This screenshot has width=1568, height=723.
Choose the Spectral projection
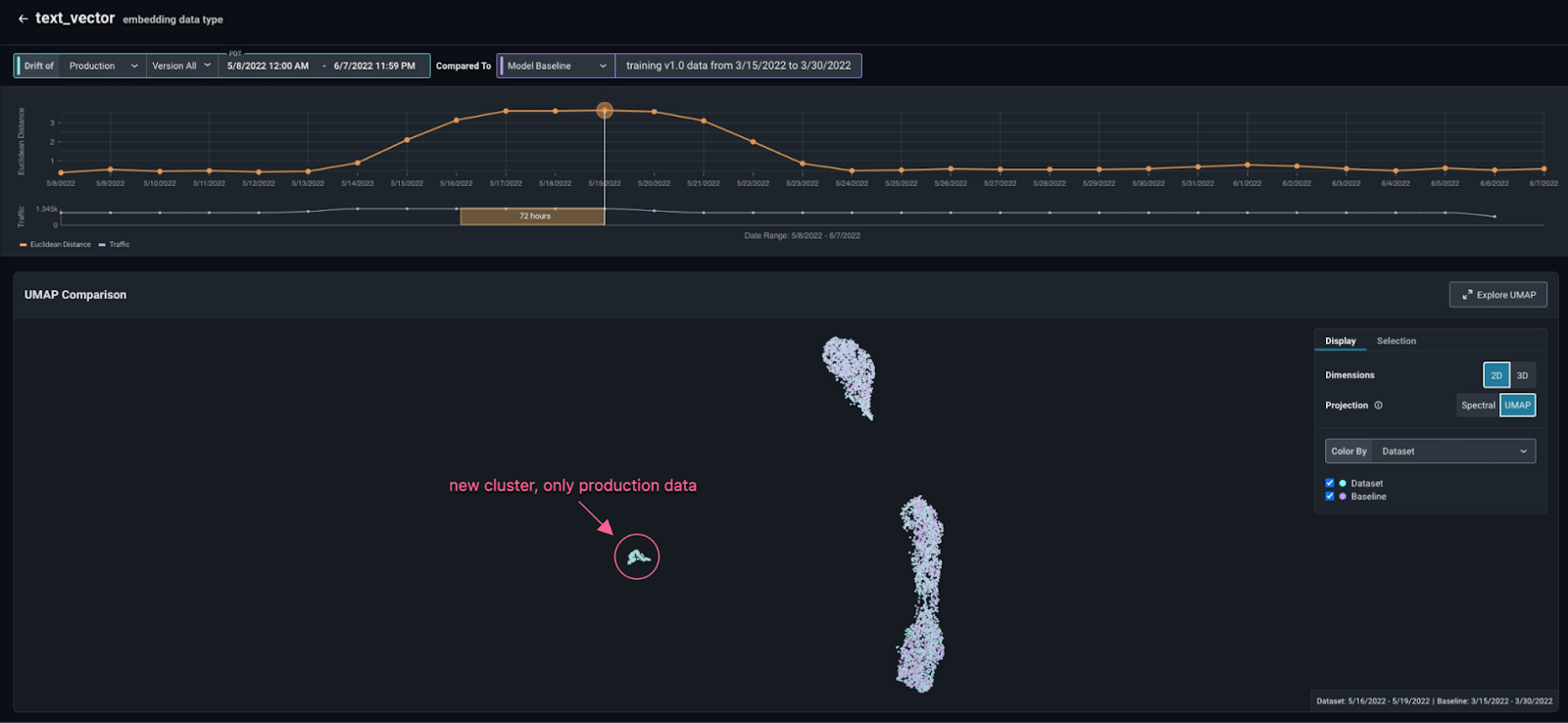click(1478, 406)
